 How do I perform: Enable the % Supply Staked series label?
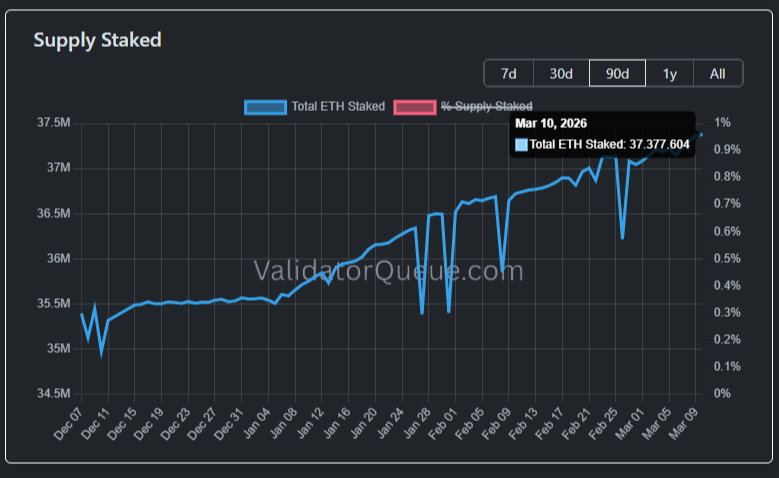click(486, 106)
